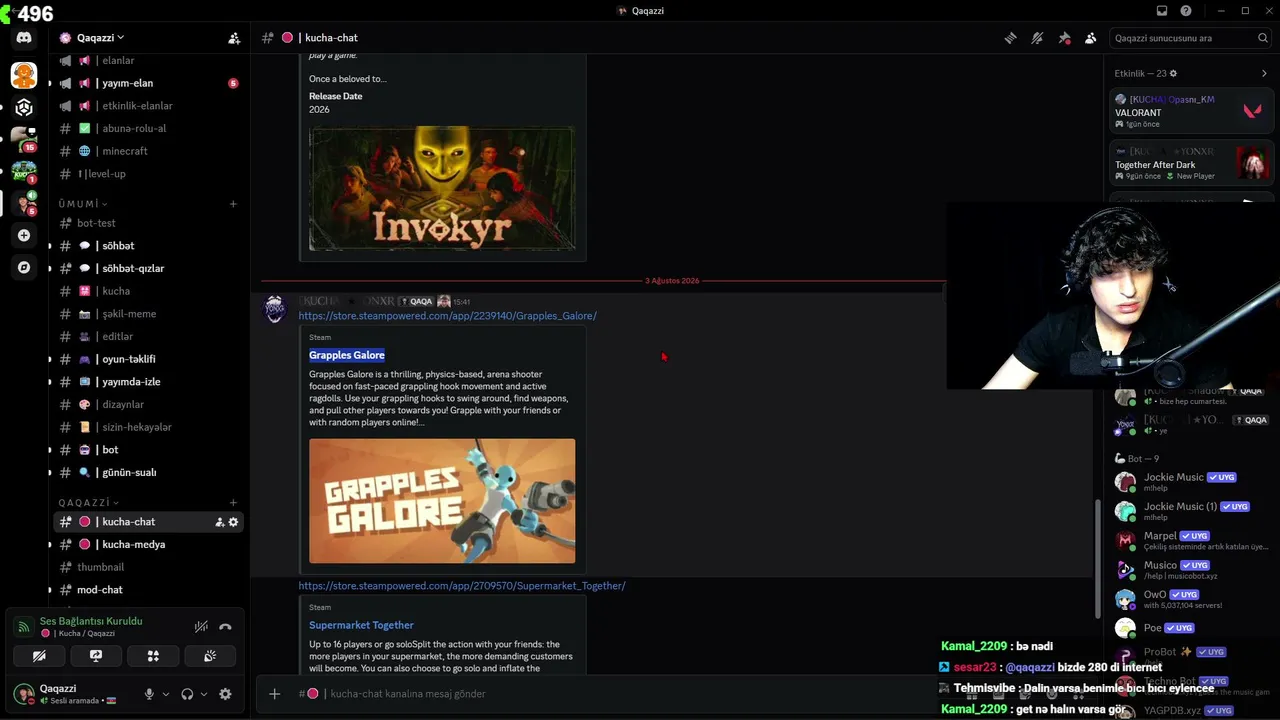Open Discord direct messages home icon
Image resolution: width=1280 pixels, height=720 pixels.
24,38
